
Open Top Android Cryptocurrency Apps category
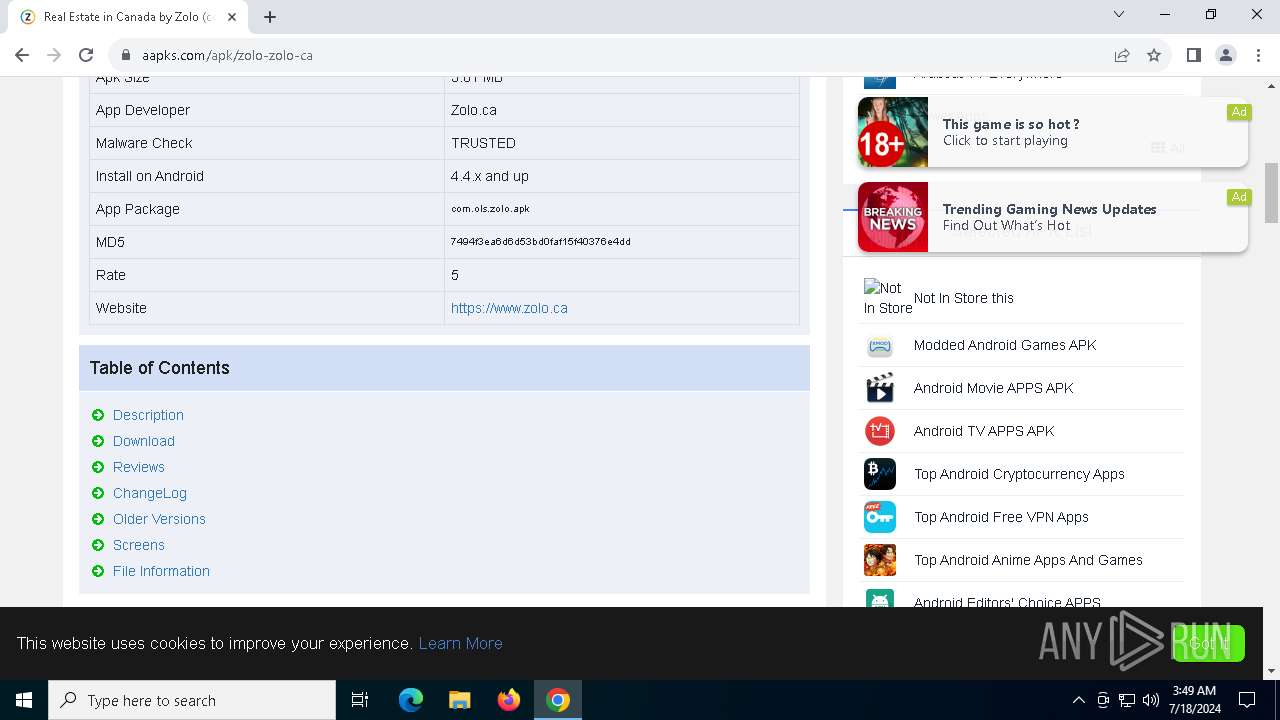click(1019, 474)
